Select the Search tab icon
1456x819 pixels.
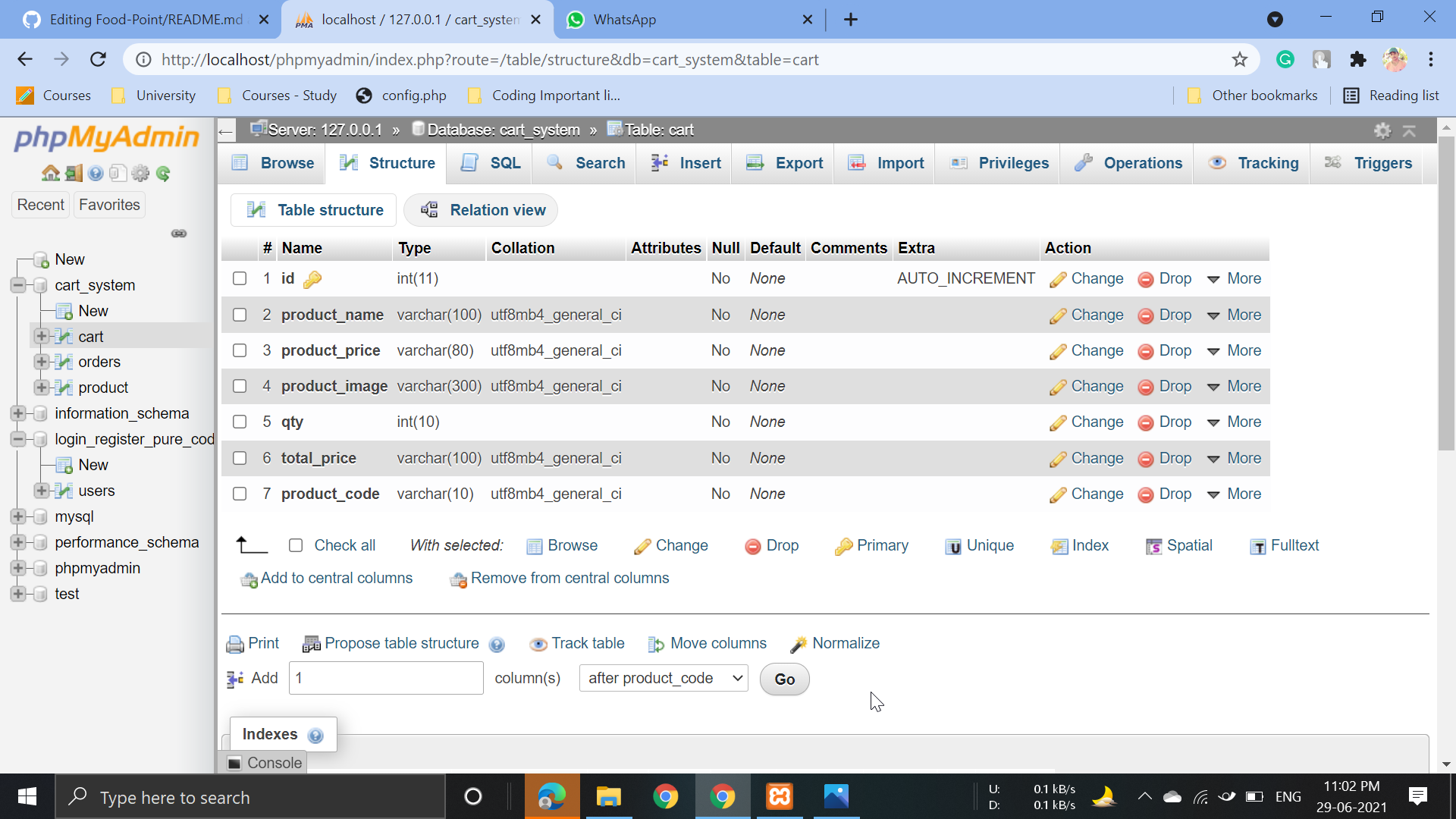(x=554, y=162)
